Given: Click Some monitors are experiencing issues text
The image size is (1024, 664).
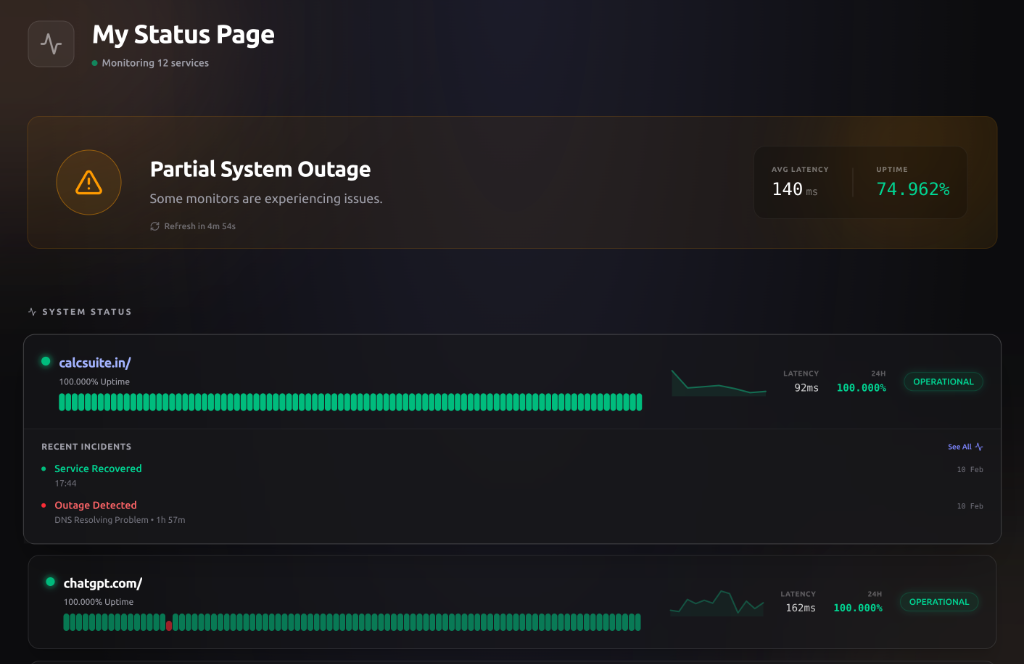Looking at the screenshot, I should (266, 198).
